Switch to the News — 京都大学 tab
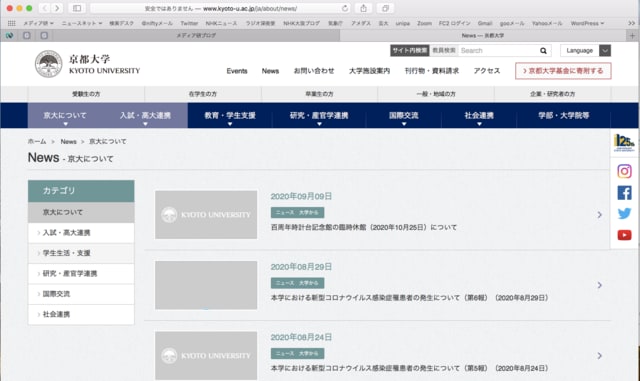640x381 pixels. coord(483,36)
